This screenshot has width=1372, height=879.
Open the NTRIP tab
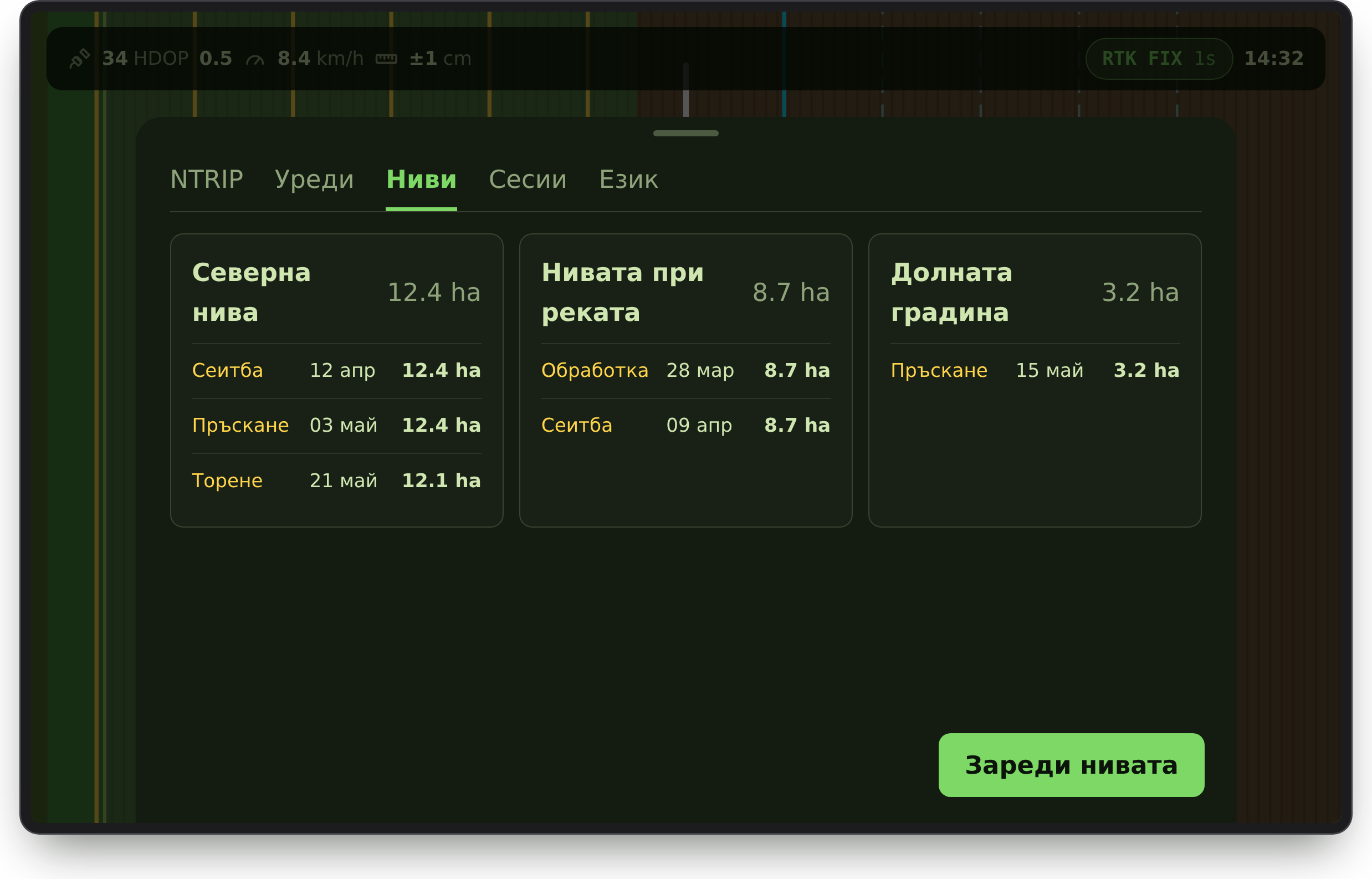point(207,180)
